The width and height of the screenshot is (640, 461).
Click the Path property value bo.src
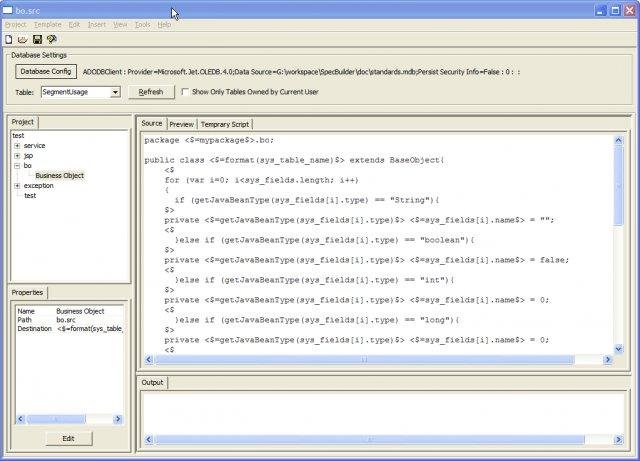(x=66, y=320)
